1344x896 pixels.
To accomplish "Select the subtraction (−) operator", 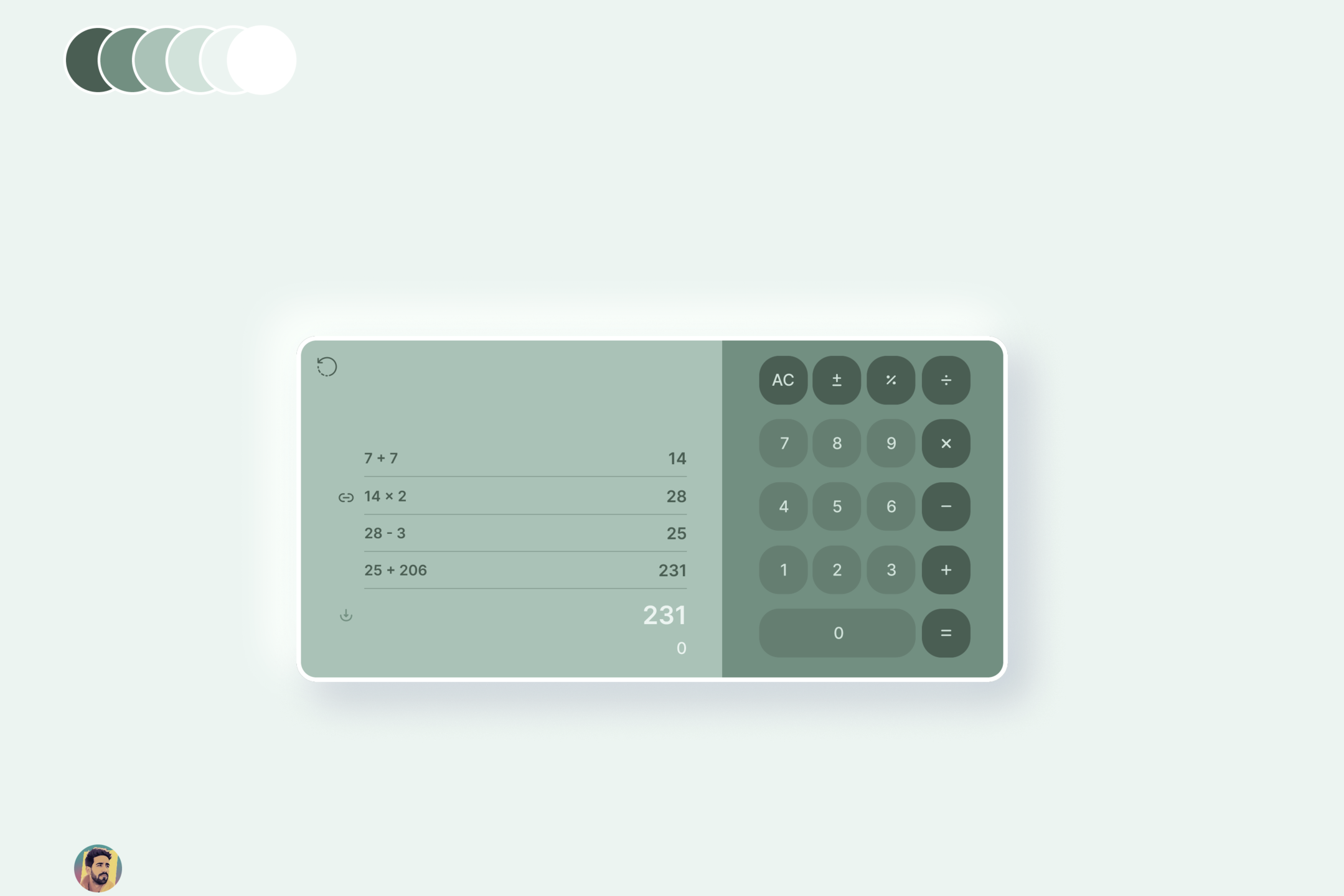I will pyautogui.click(x=945, y=507).
